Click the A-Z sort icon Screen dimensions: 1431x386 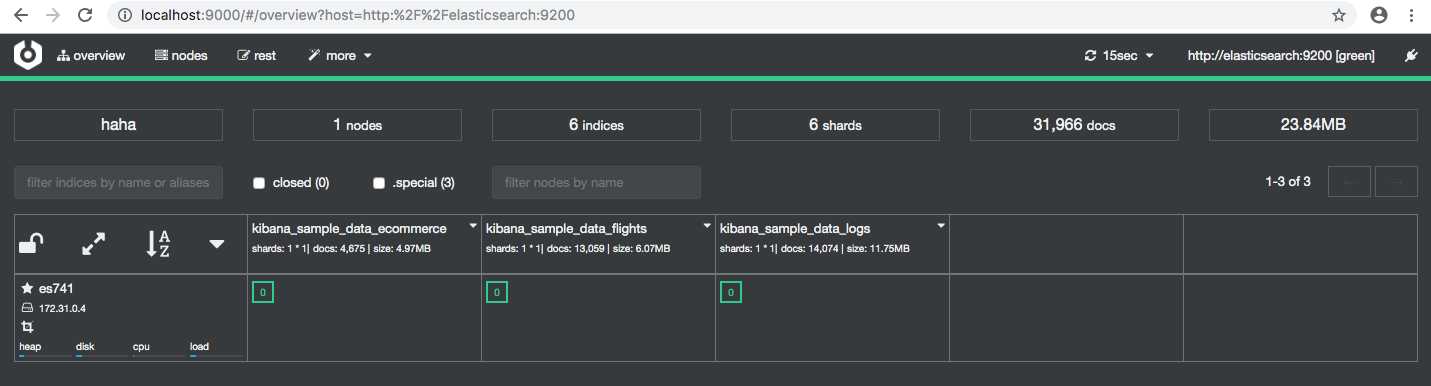pyautogui.click(x=158, y=243)
